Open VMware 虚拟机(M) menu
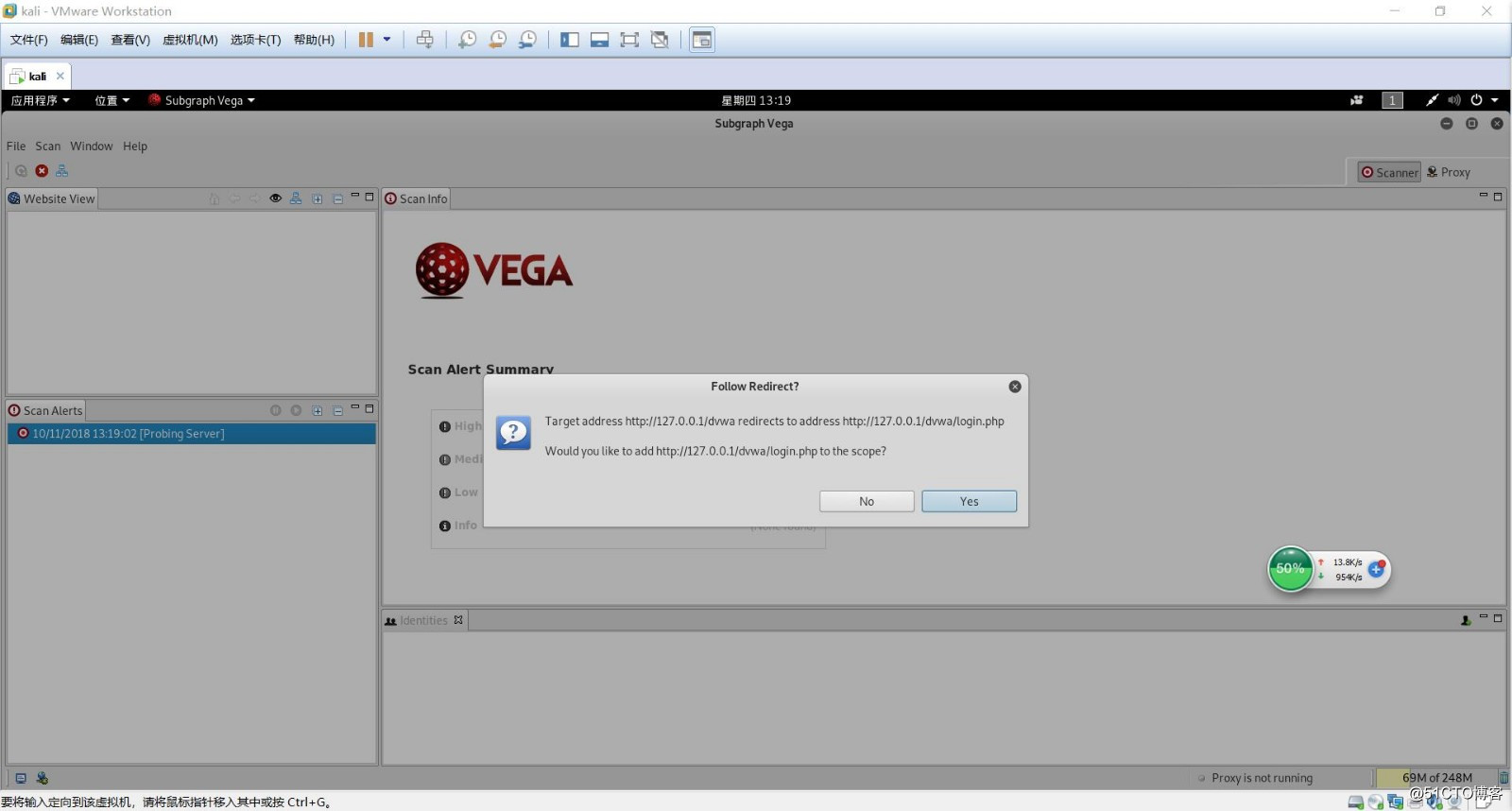1512x811 pixels. pyautogui.click(x=190, y=40)
